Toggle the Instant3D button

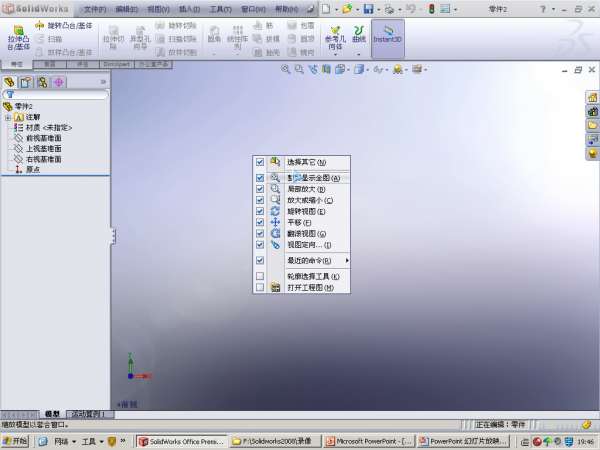pyautogui.click(x=388, y=38)
